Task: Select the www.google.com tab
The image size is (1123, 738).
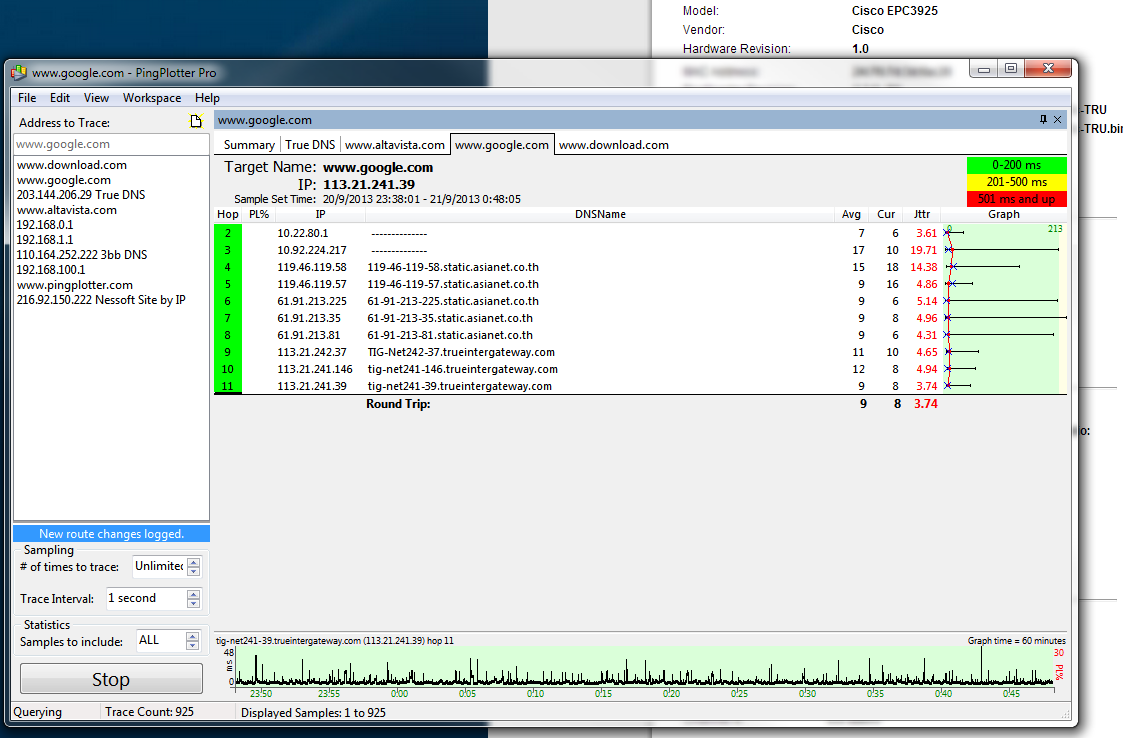Action: [502, 145]
